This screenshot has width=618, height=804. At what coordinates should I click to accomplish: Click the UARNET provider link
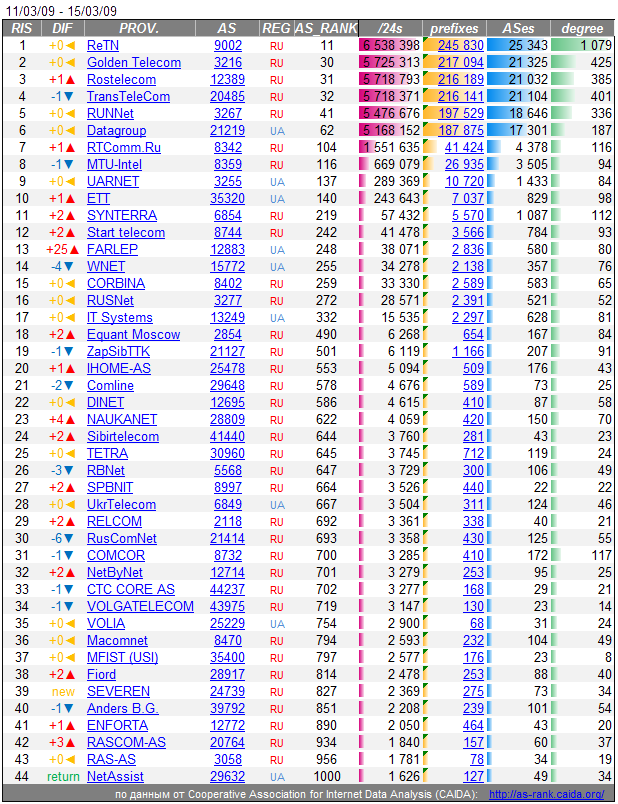(x=113, y=182)
